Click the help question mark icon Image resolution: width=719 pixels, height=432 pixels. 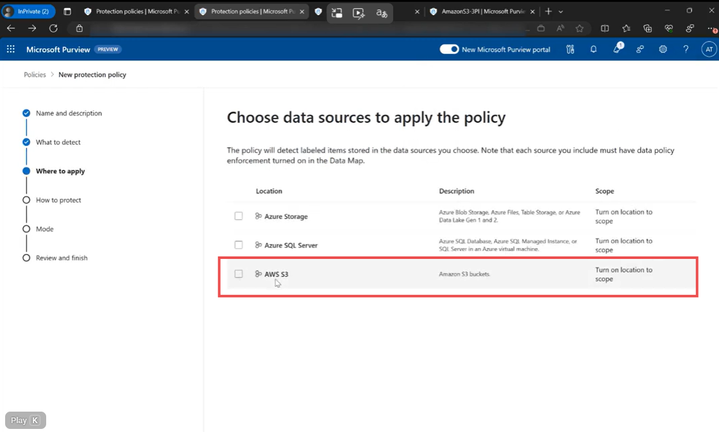coord(686,49)
